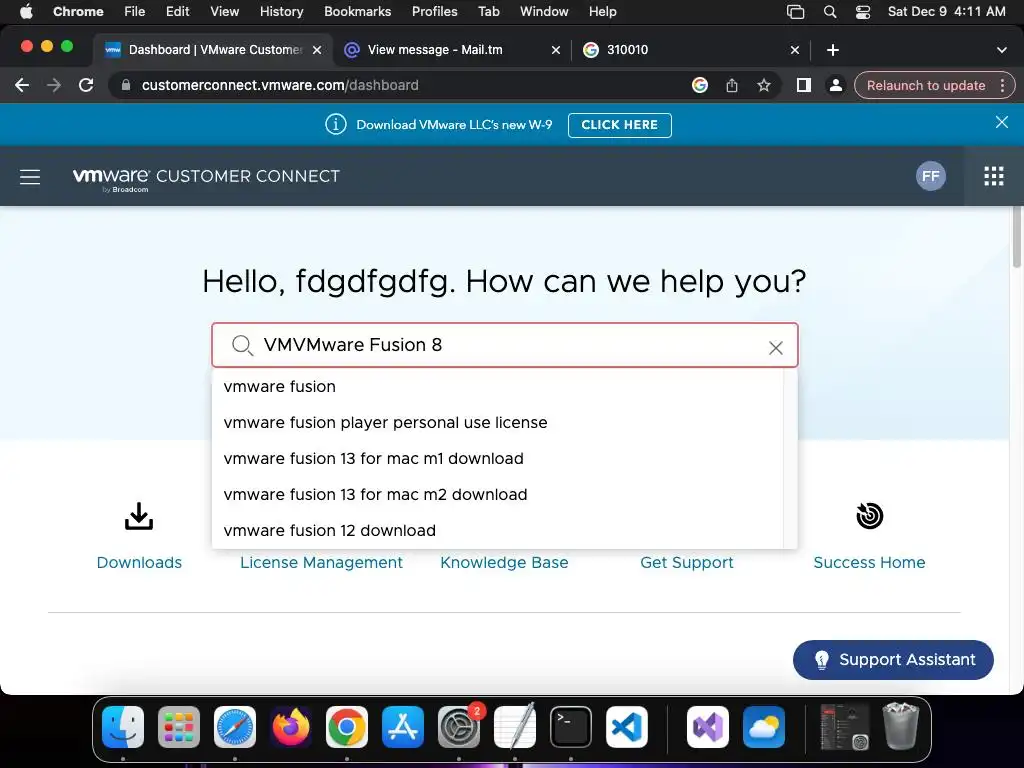Click the info icon in the blue banner

[x=336, y=124]
